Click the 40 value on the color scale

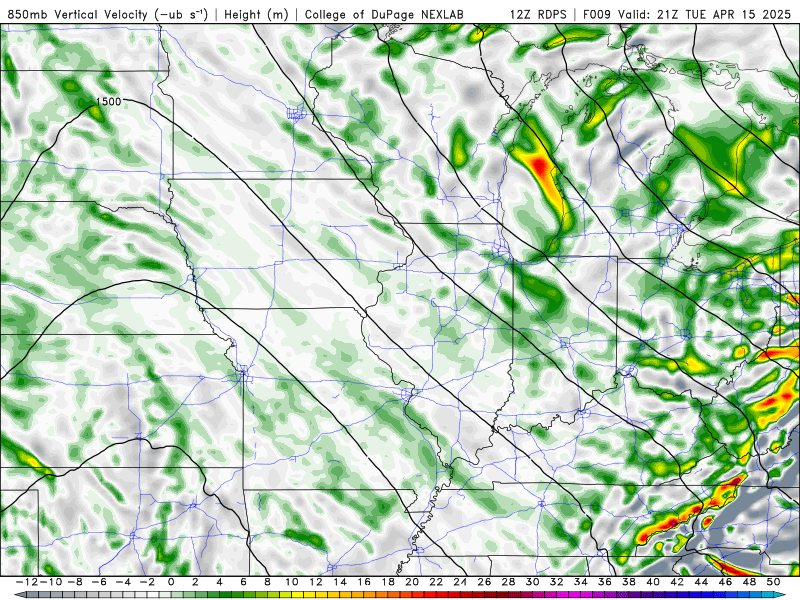click(x=653, y=582)
